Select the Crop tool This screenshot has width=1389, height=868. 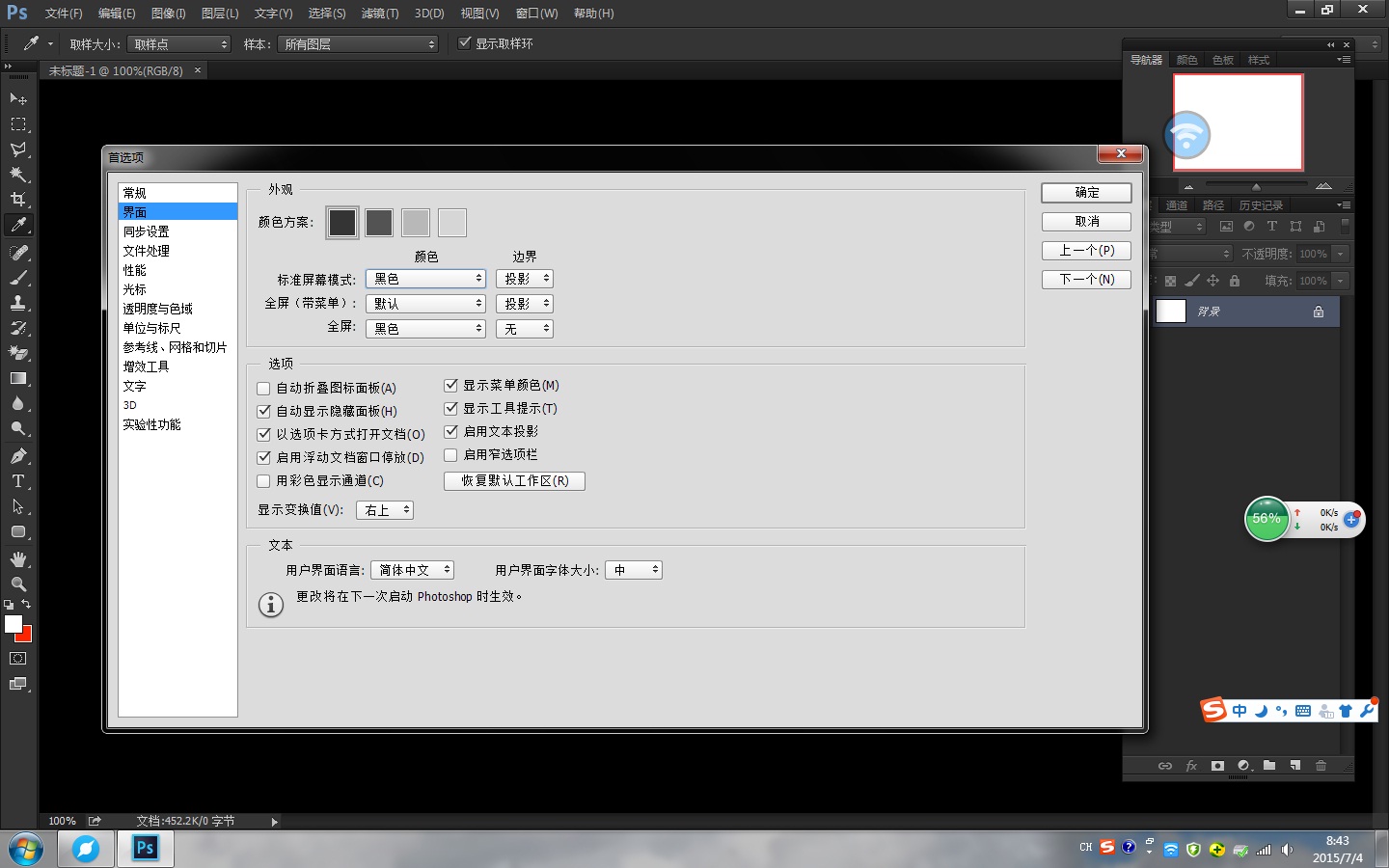point(18,200)
